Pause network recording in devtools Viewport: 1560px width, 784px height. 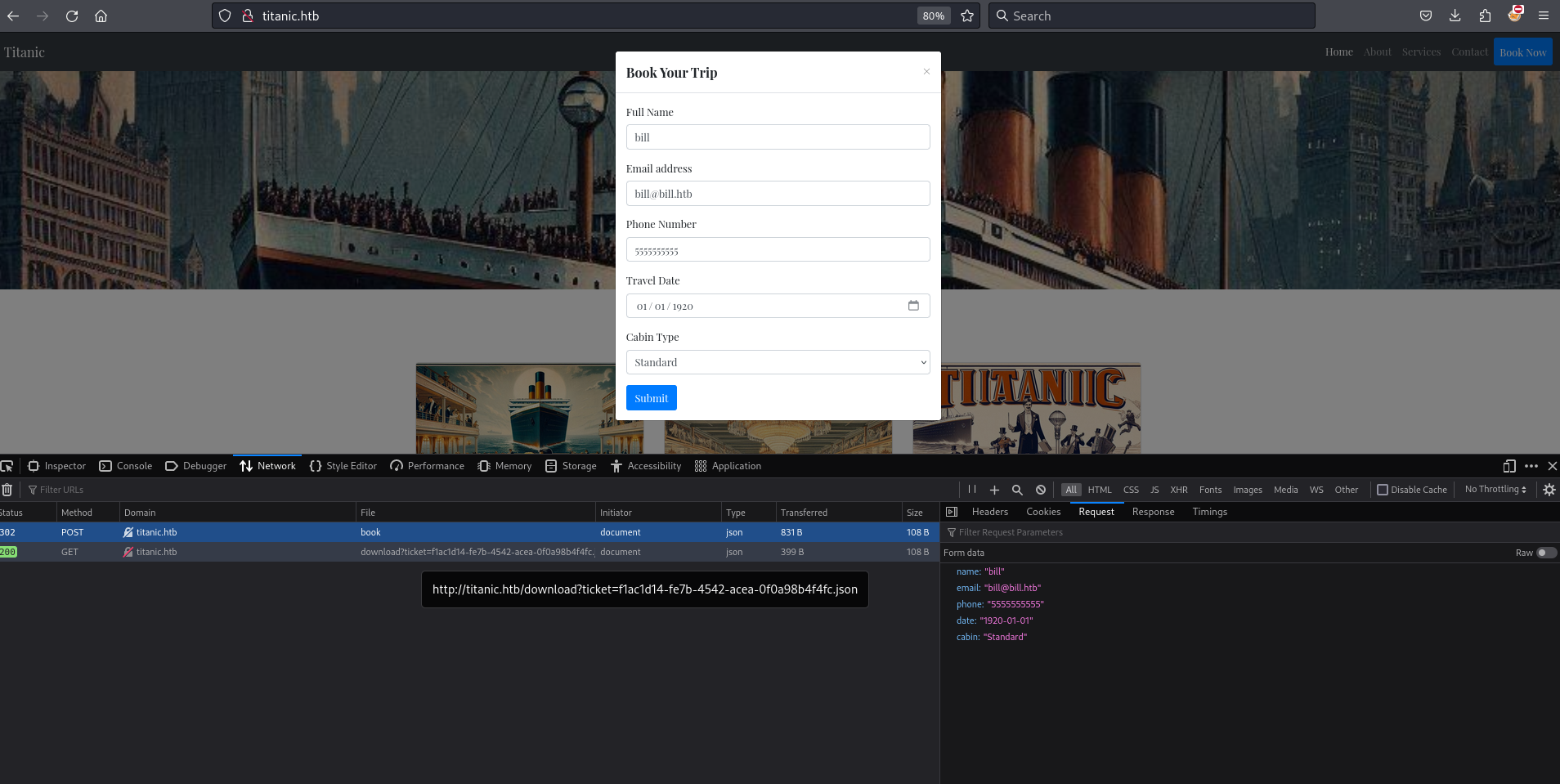(x=972, y=490)
